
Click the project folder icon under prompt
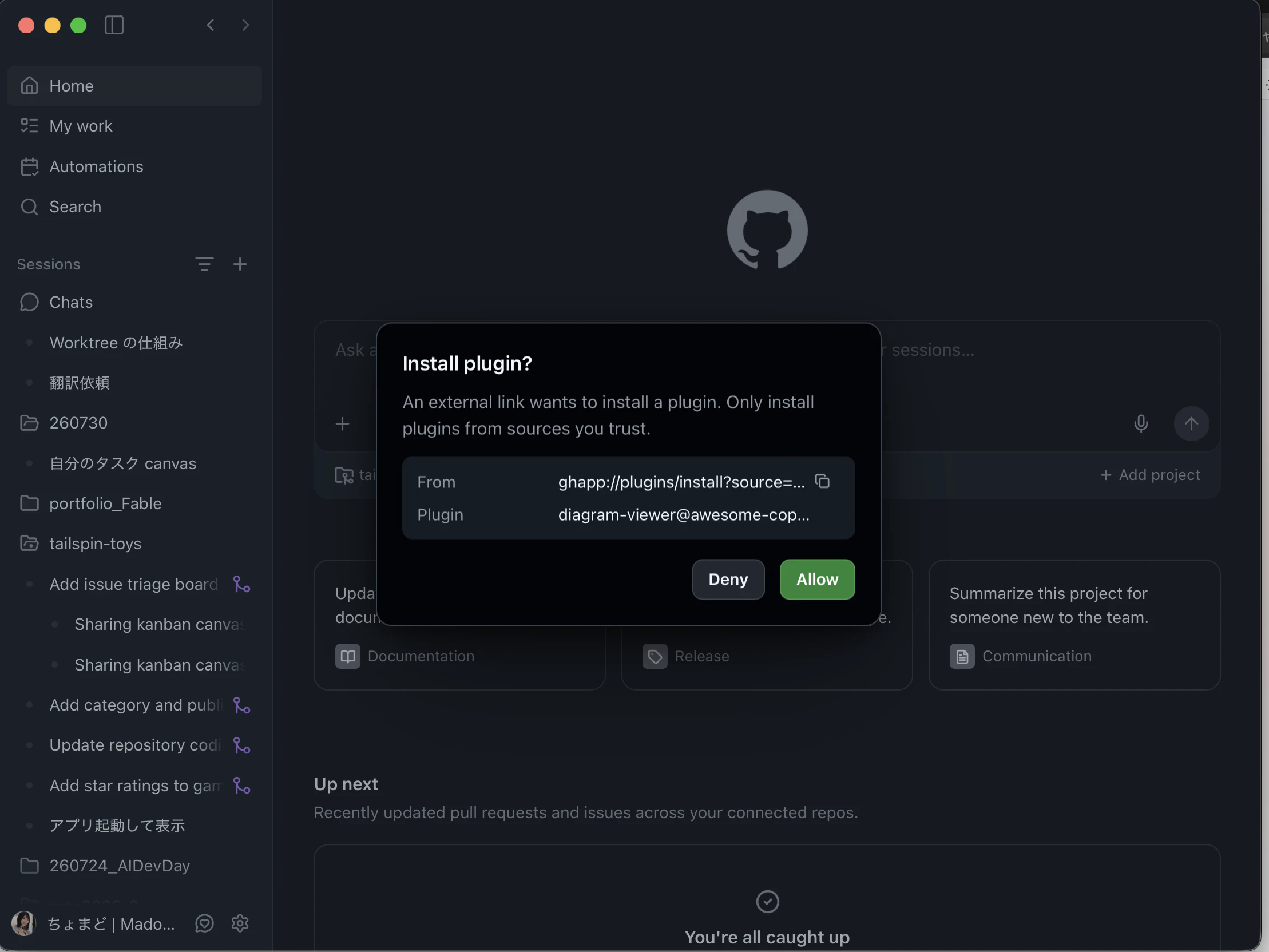(344, 475)
